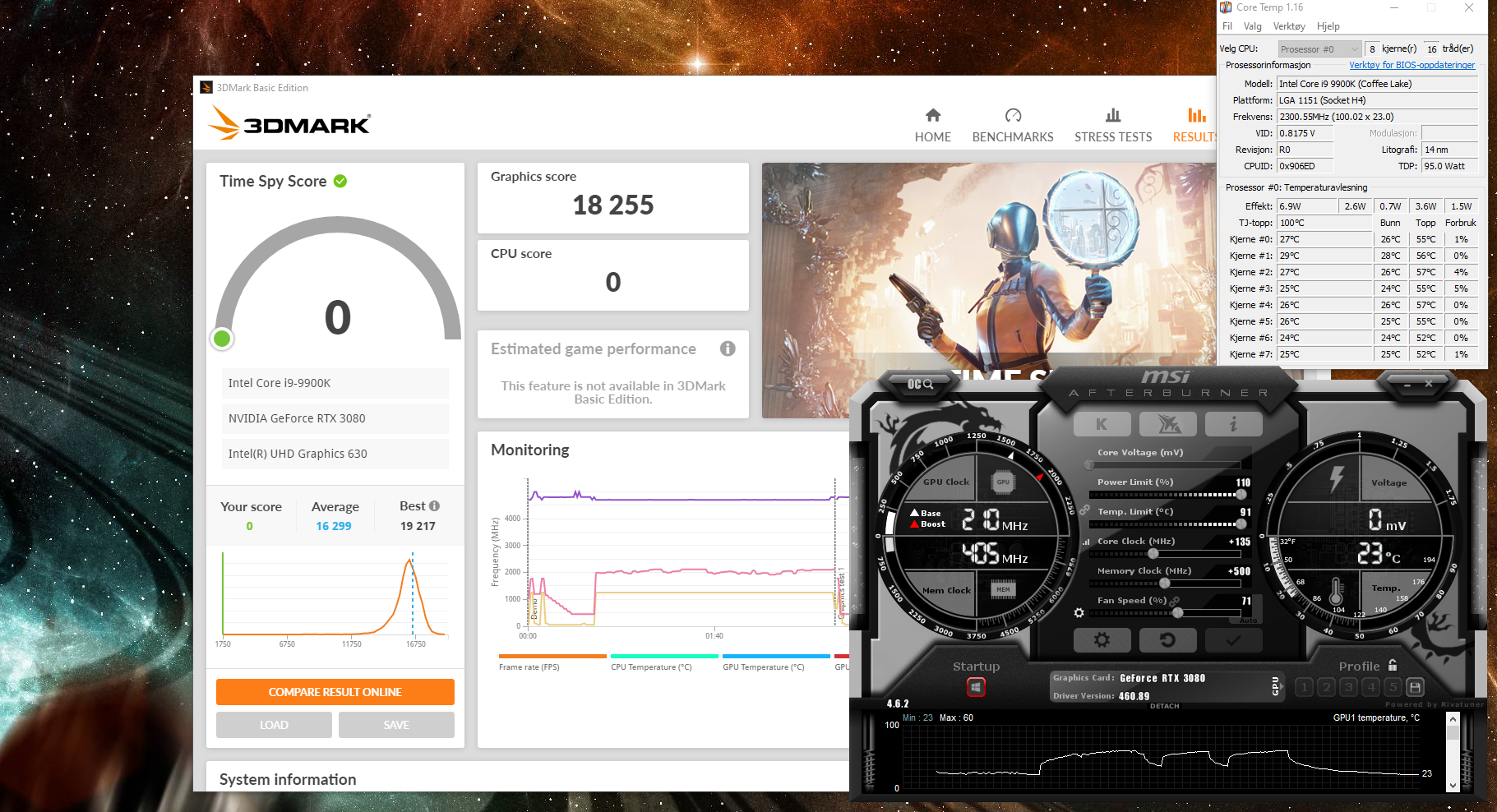Image resolution: width=1497 pixels, height=812 pixels.
Task: Click the NVIDIA GeForce RTX 3080 row
Action: tap(335, 418)
